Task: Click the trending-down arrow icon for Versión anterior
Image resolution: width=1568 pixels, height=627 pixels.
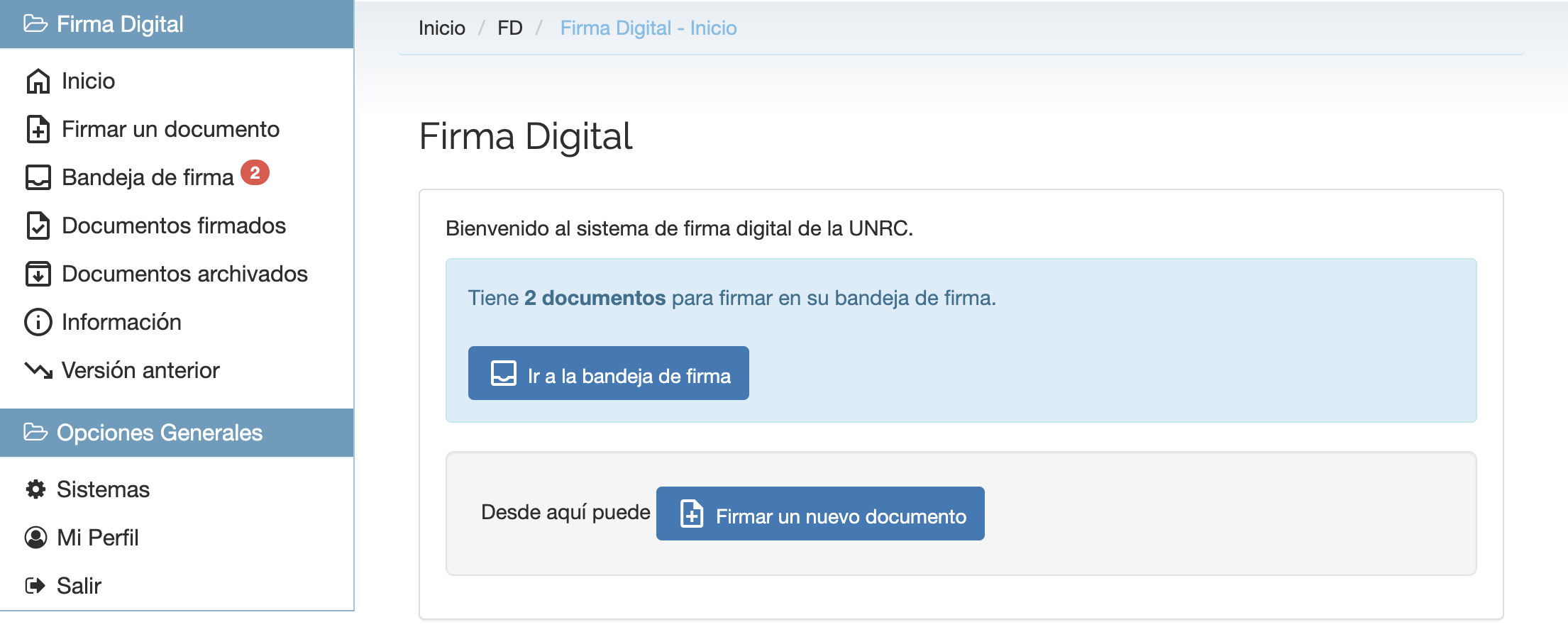Action: click(38, 370)
